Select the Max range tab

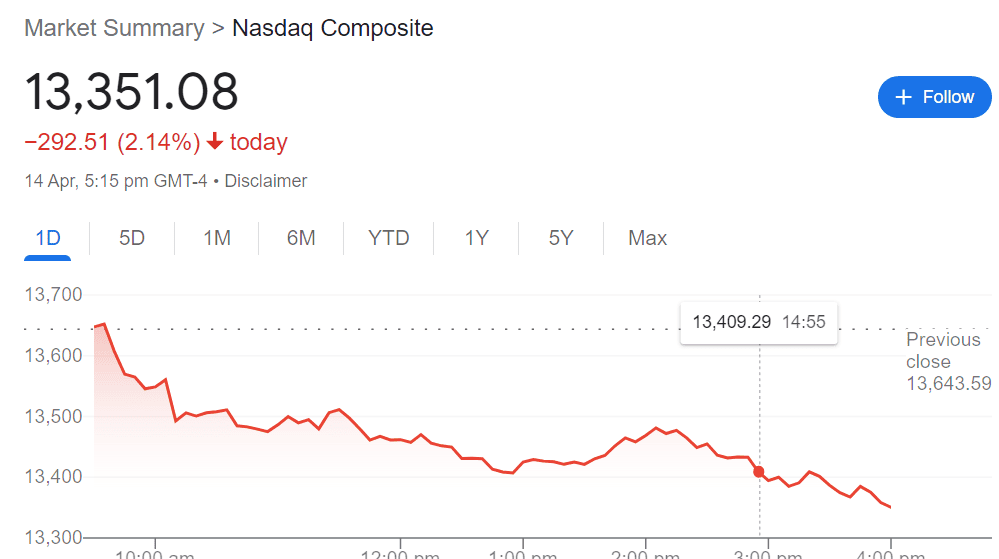click(x=647, y=238)
